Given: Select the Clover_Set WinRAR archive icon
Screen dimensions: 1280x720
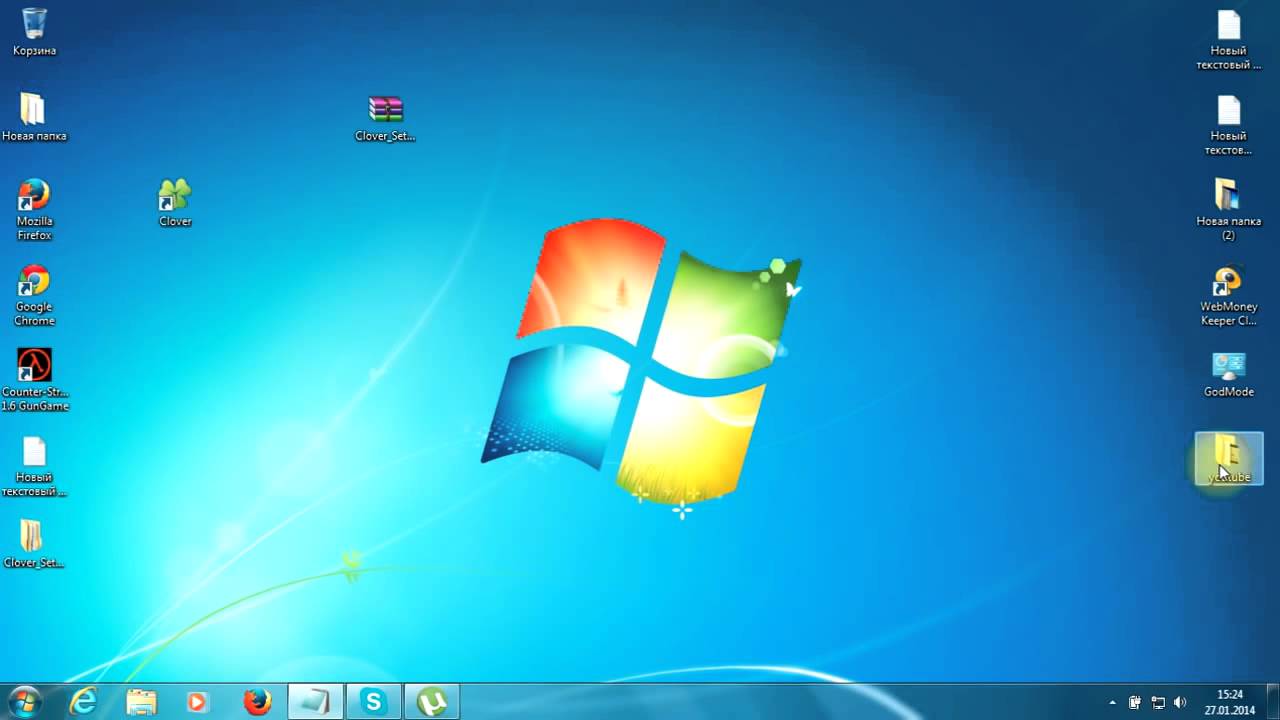Looking at the screenshot, I should tap(385, 118).
